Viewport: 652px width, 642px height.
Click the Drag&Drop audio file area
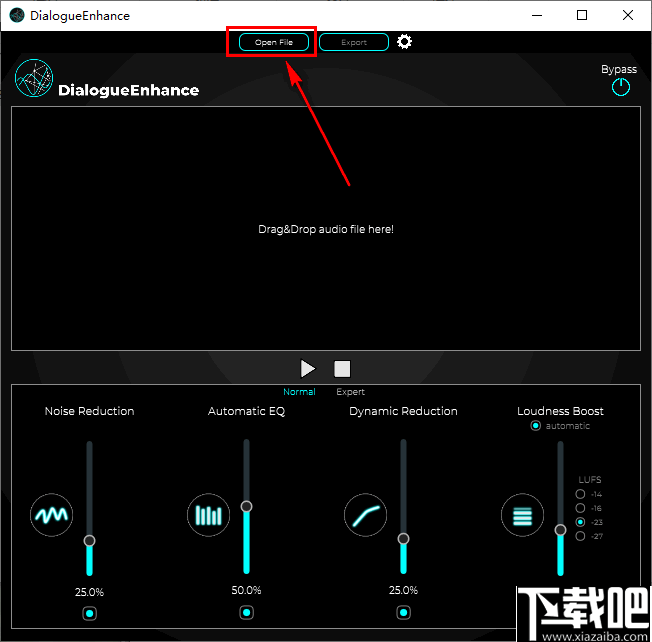click(x=326, y=229)
